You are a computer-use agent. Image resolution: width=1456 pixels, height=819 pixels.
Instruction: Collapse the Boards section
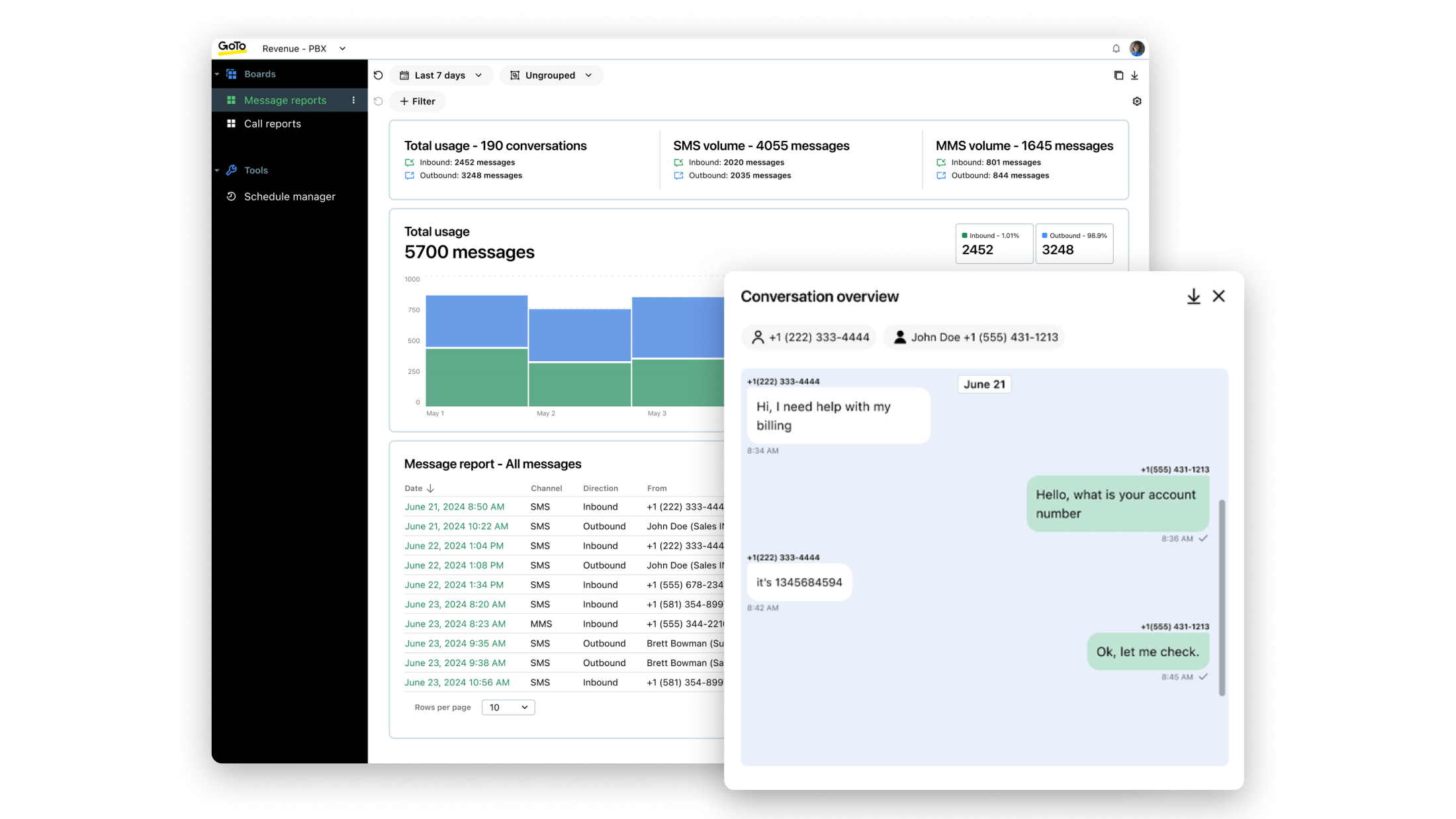coord(216,73)
